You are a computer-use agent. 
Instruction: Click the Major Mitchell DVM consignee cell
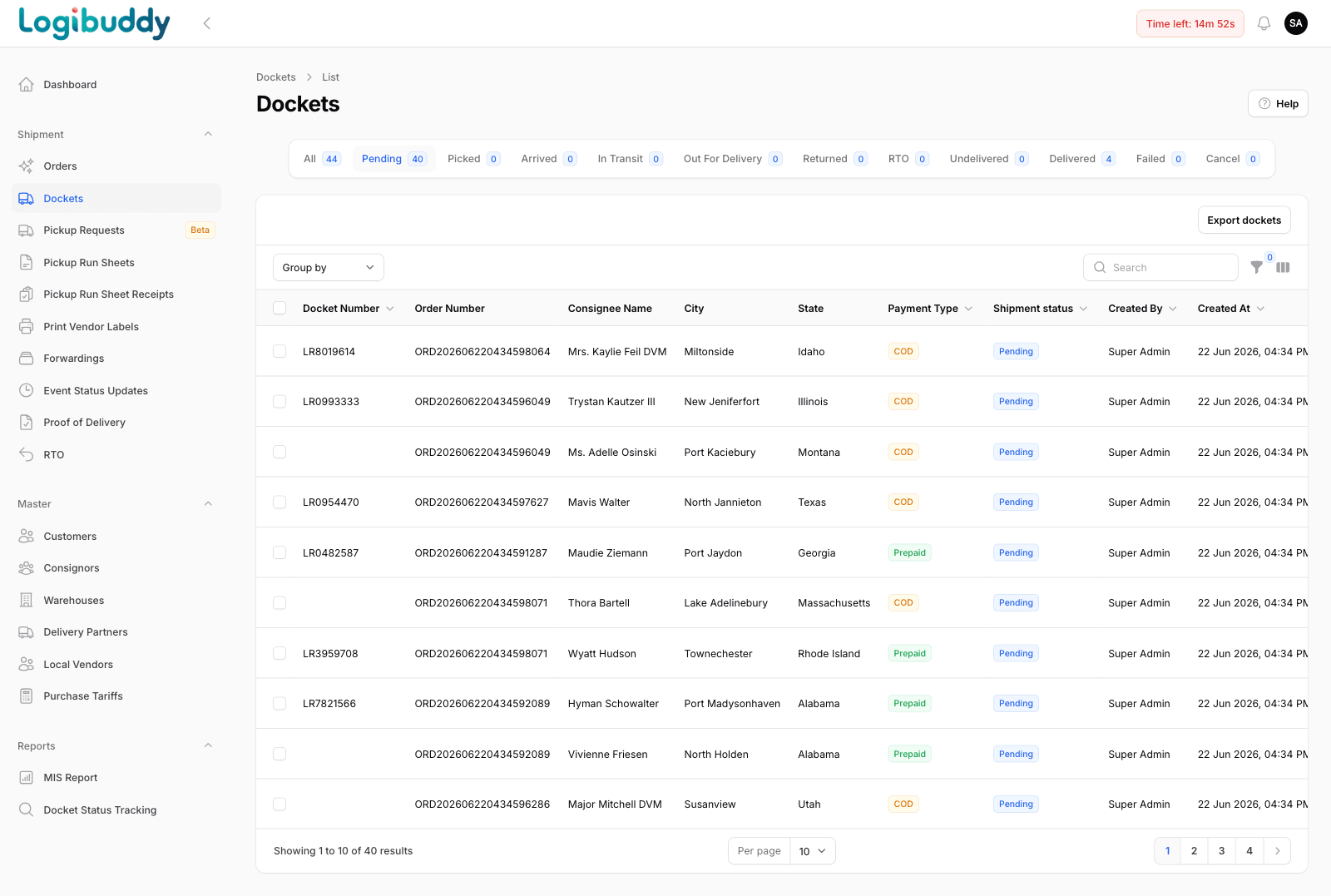coord(615,804)
